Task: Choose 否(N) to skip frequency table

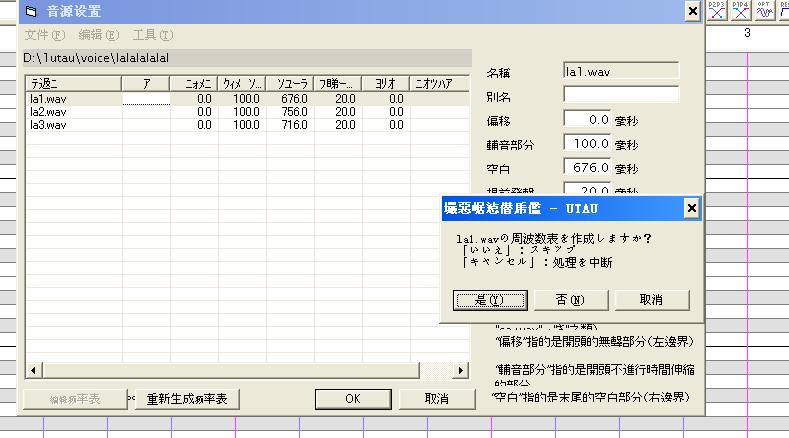Action: tap(571, 300)
